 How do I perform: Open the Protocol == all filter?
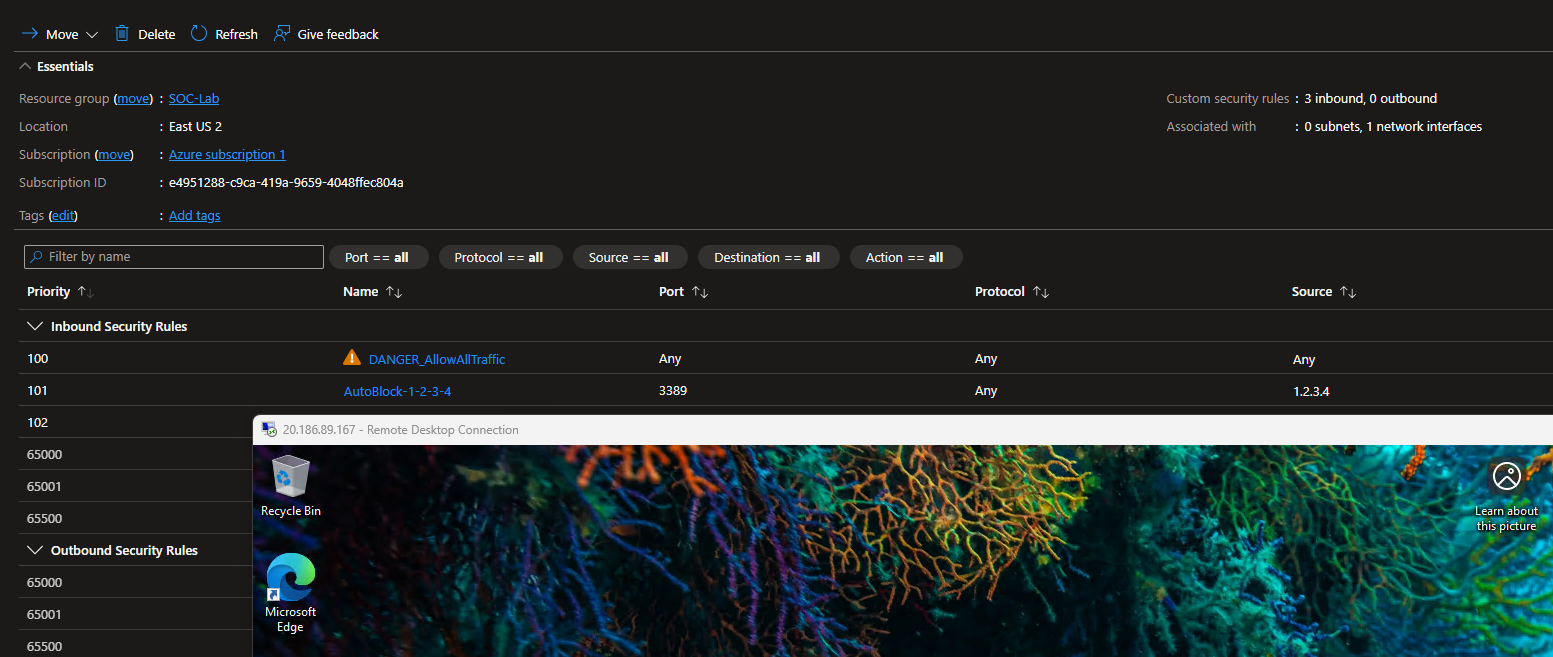coord(499,257)
